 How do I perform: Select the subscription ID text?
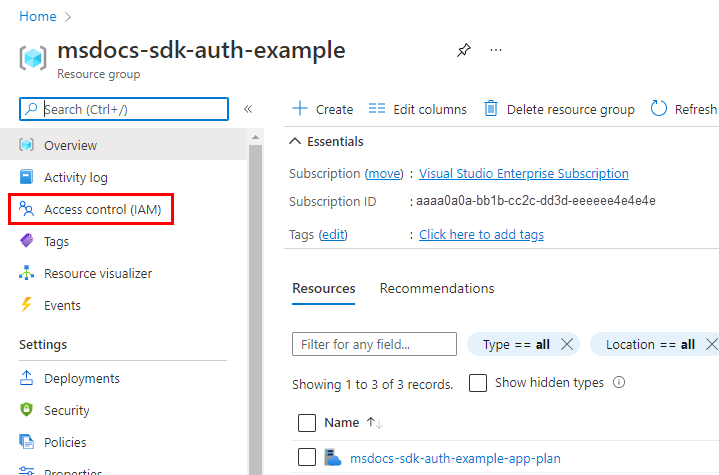pyautogui.click(x=536, y=201)
